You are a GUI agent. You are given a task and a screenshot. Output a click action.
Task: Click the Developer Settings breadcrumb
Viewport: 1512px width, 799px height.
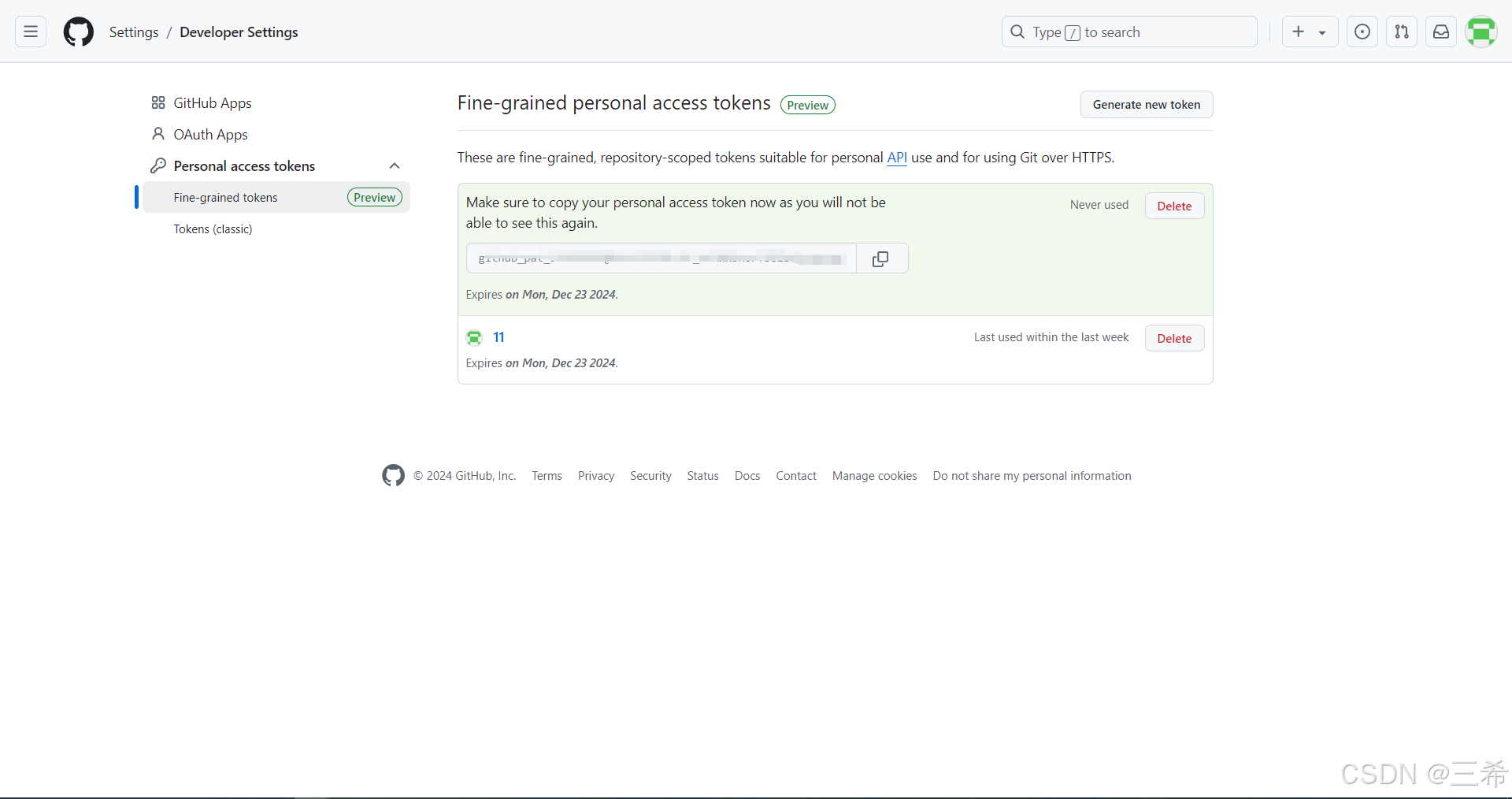coord(239,32)
